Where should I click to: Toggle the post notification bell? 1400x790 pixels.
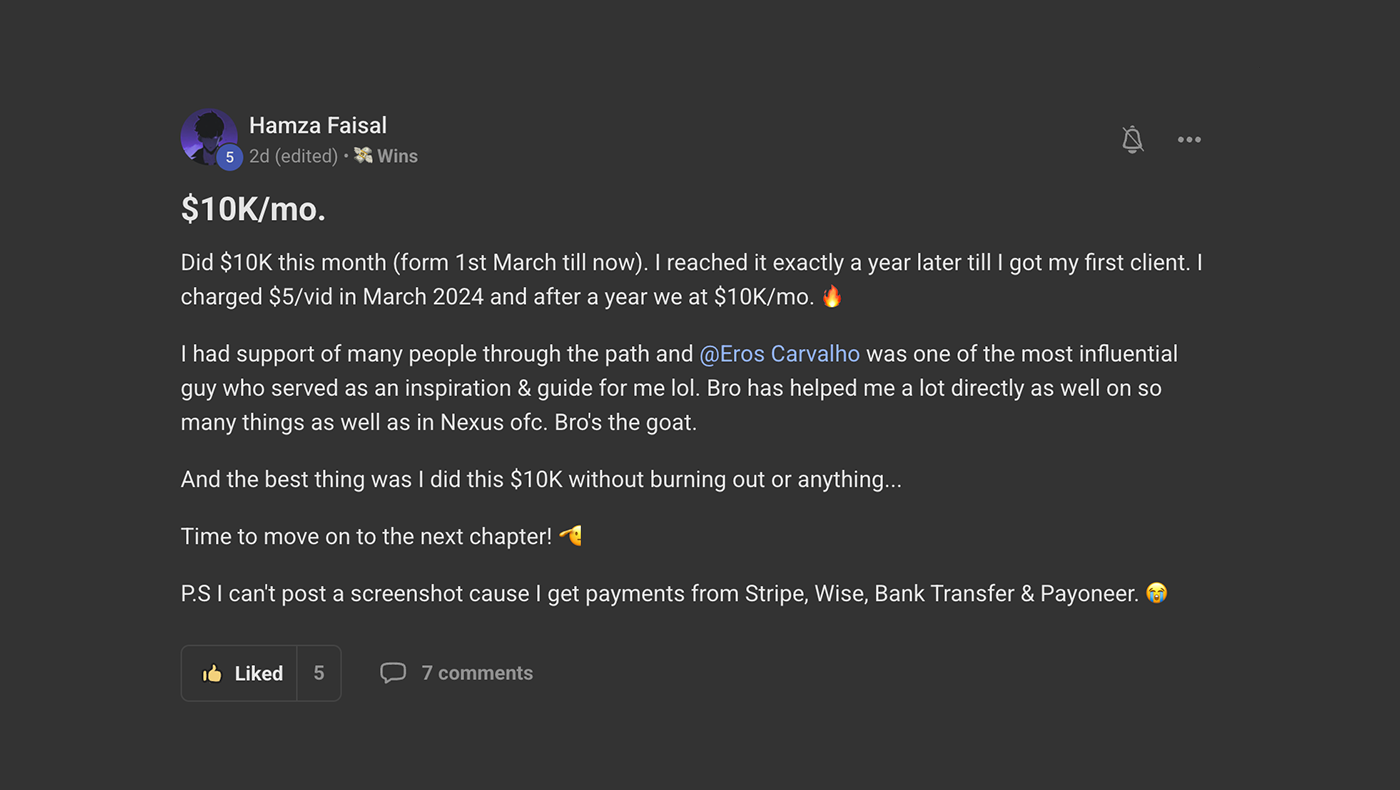1132,139
